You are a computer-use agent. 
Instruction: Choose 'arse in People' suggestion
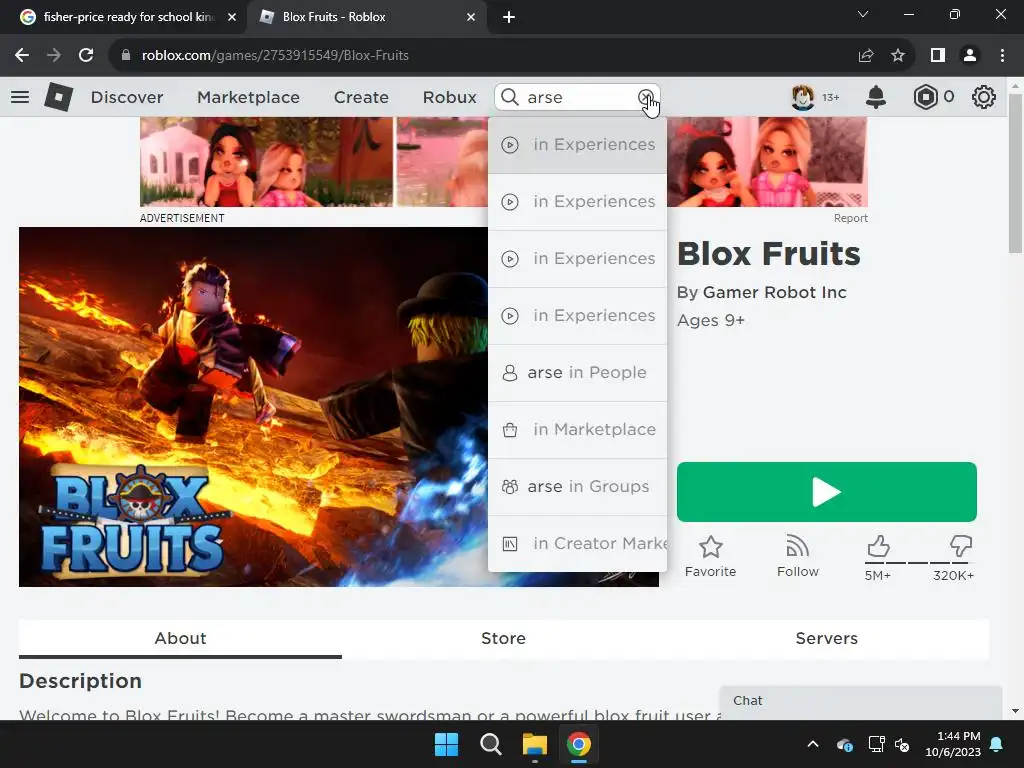point(577,373)
